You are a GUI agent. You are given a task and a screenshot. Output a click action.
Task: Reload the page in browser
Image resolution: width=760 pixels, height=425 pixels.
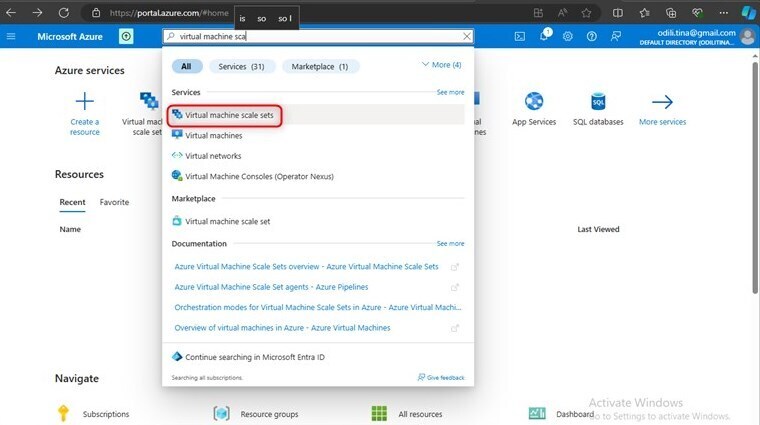(63, 13)
